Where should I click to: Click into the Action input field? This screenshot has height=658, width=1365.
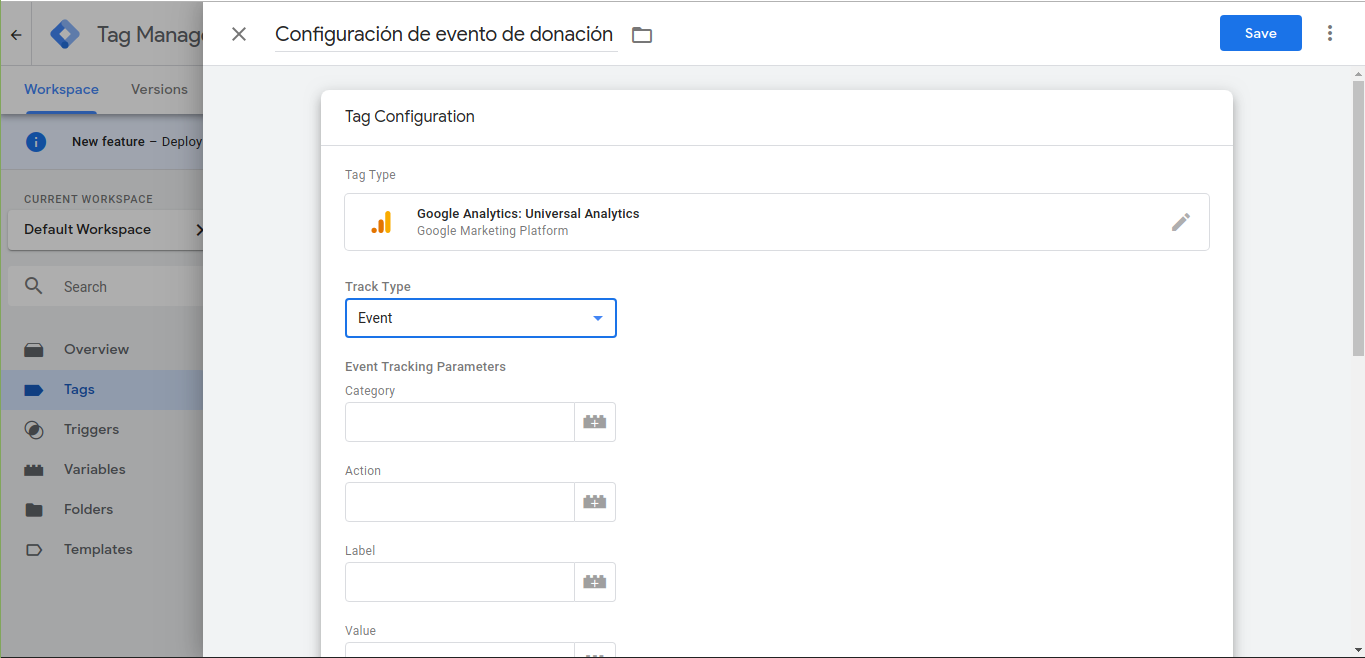459,502
